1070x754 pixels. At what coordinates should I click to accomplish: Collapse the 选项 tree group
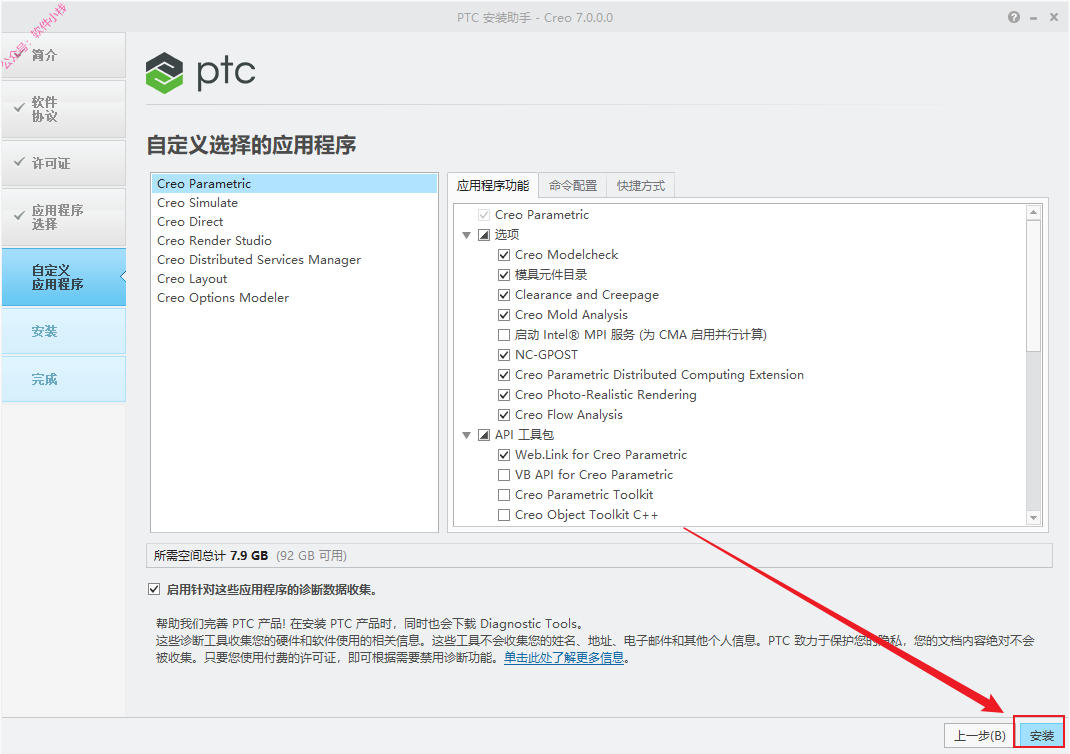point(467,235)
